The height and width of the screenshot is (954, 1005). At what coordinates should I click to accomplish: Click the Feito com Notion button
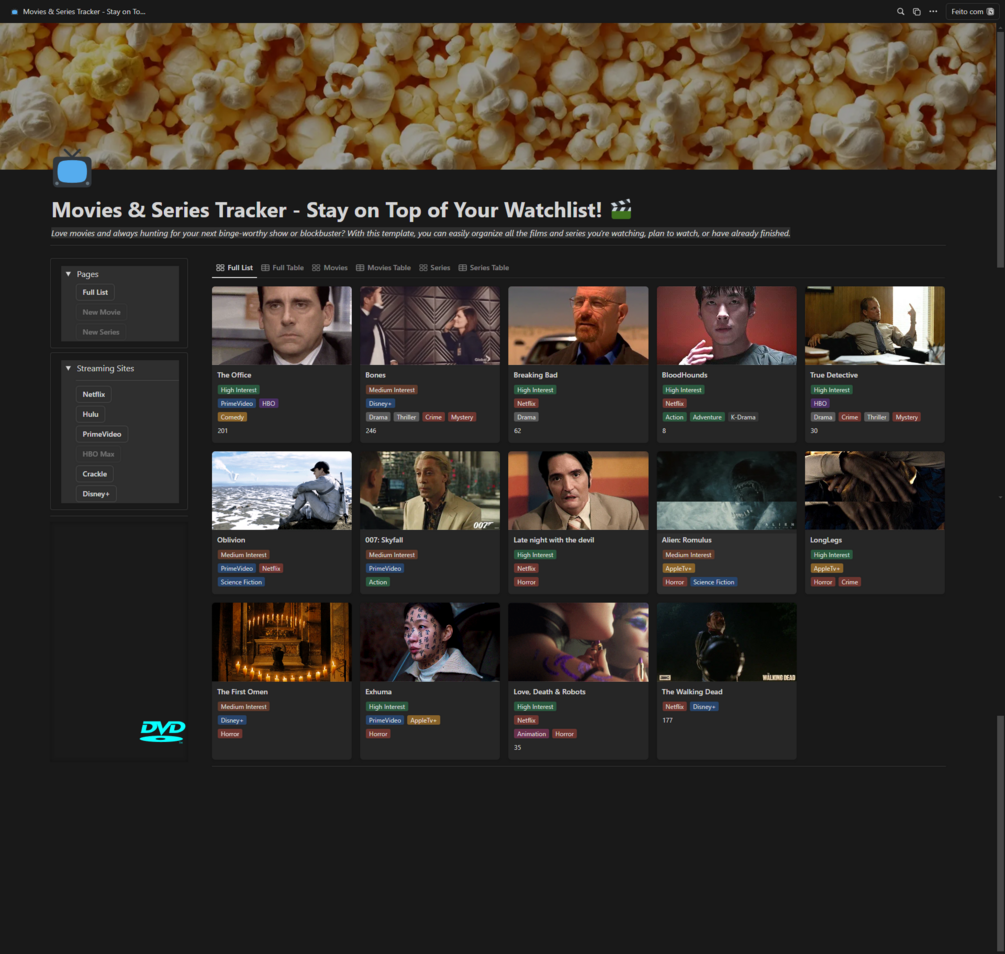[972, 12]
